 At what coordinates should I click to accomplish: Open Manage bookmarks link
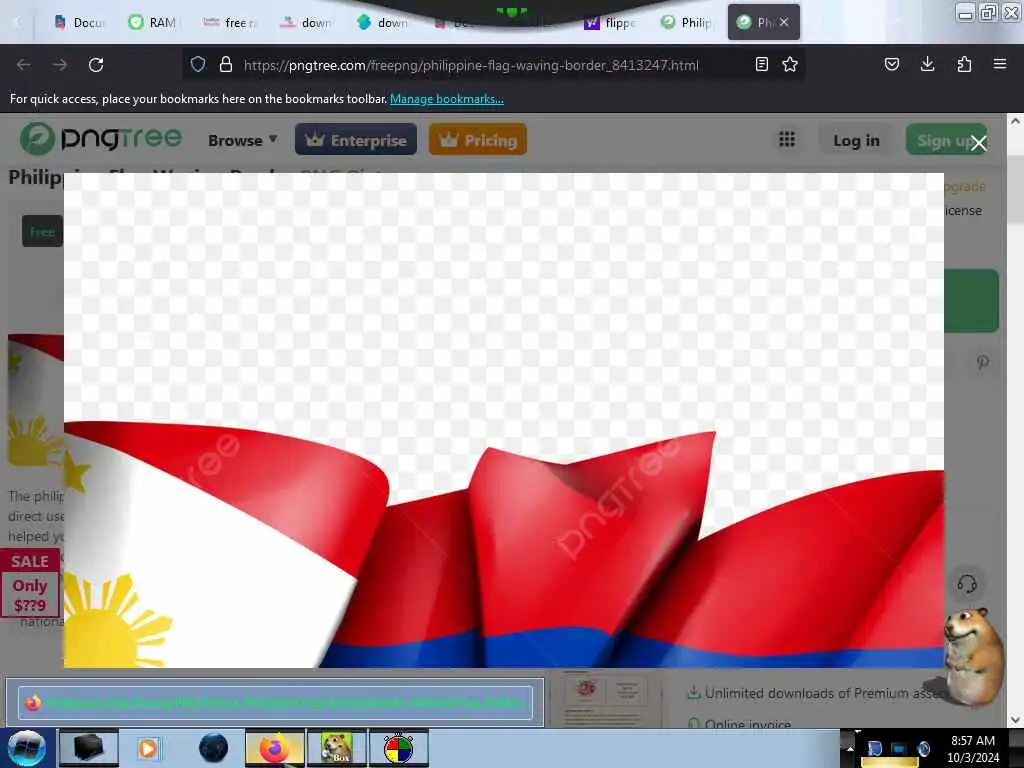coord(447,99)
